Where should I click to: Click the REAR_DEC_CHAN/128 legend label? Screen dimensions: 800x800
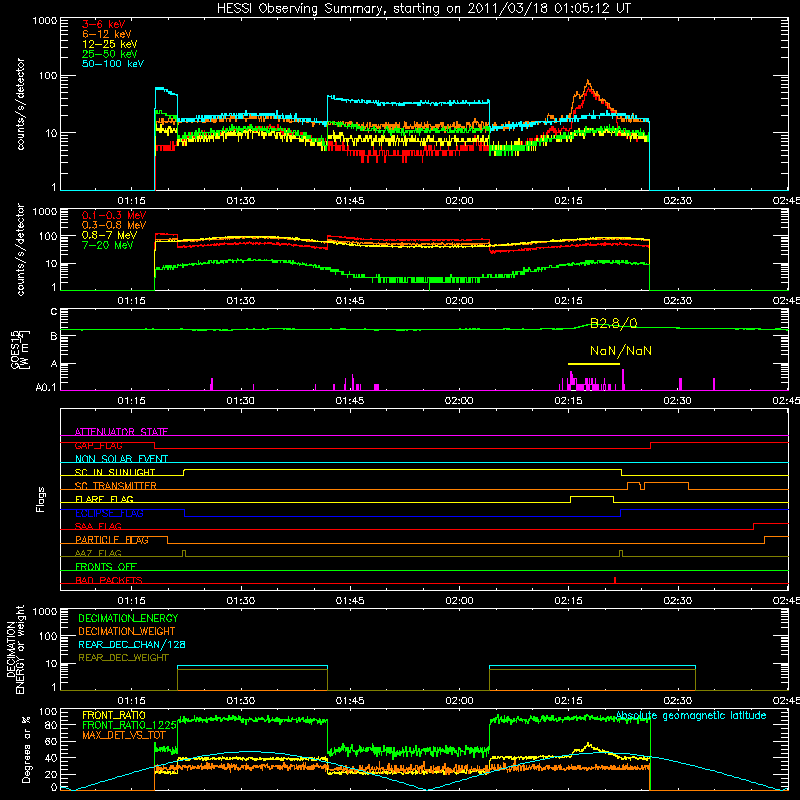(132, 644)
